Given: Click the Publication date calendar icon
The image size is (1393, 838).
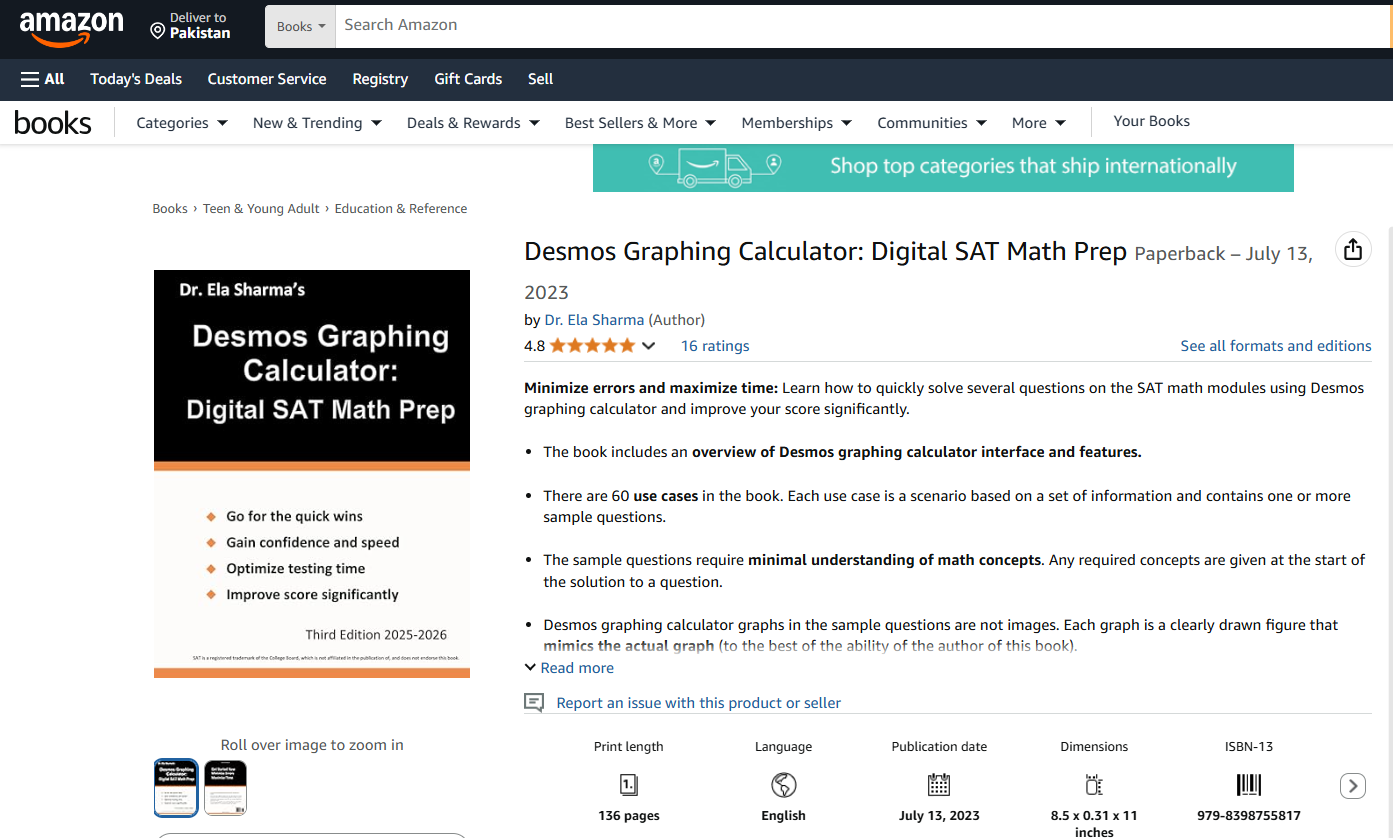Looking at the screenshot, I should click(x=939, y=784).
